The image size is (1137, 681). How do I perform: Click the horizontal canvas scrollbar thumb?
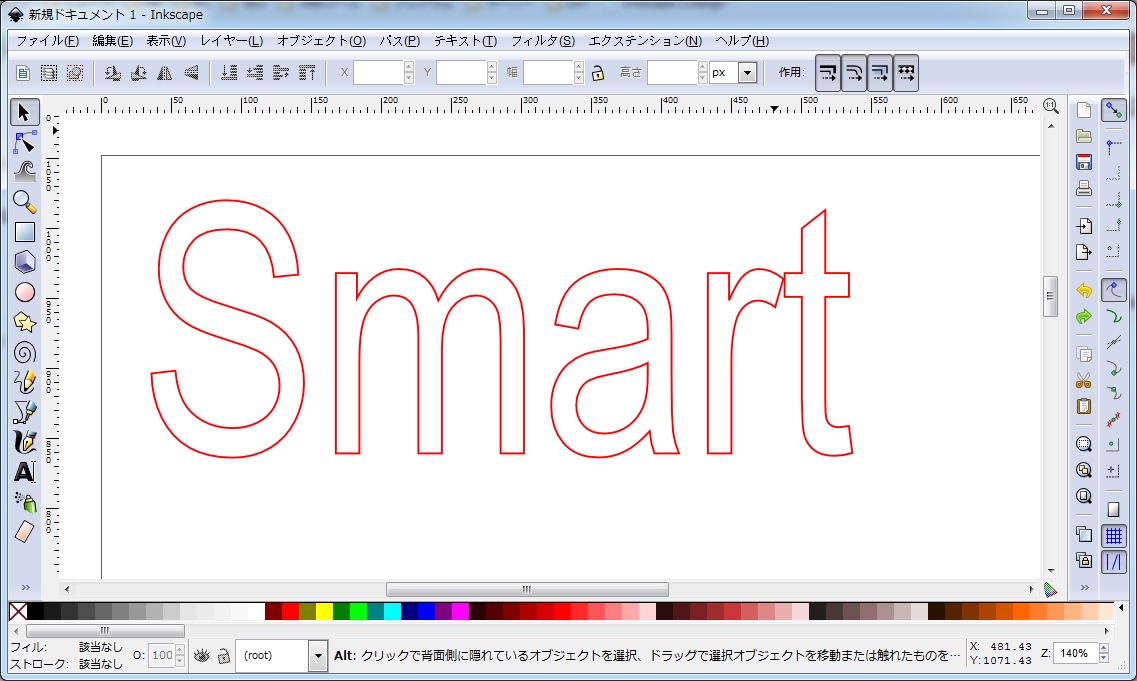coord(527,589)
